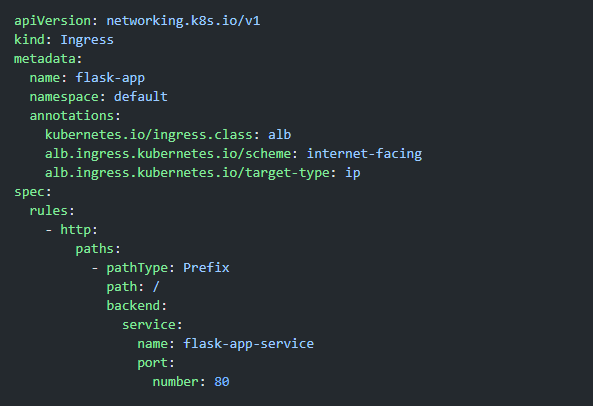Click the alb ingress class value
This screenshot has height=406, width=593.
click(x=279, y=135)
